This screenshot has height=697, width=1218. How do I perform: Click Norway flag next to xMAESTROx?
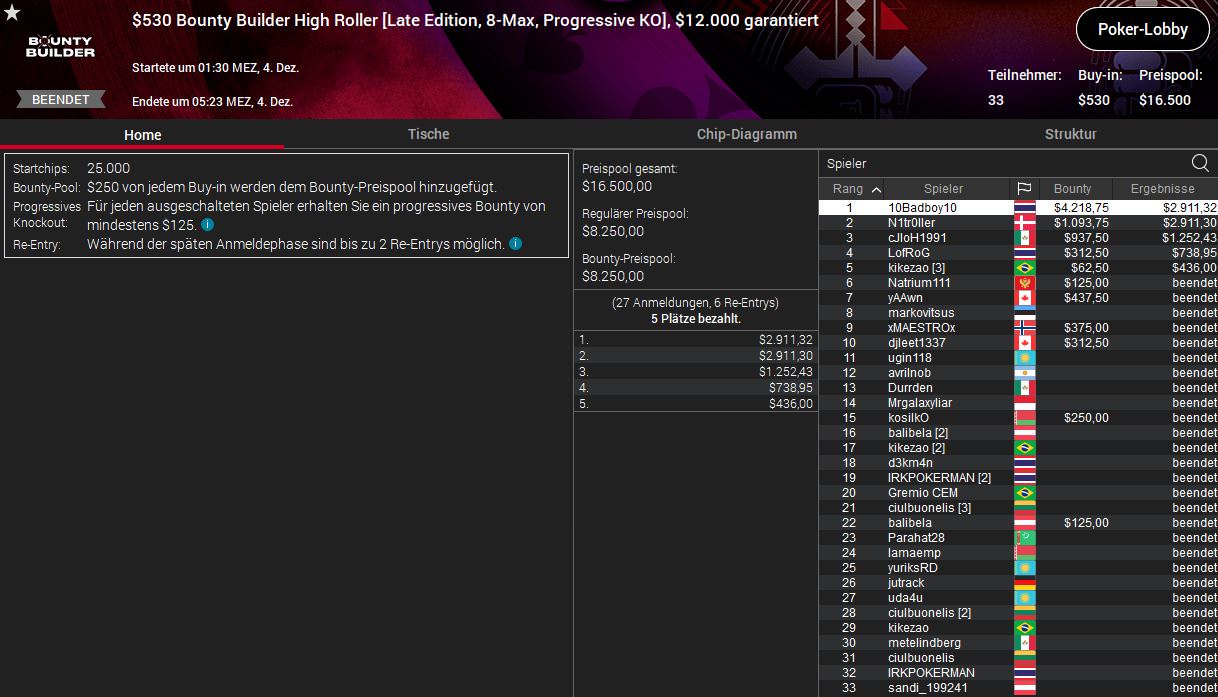pos(1024,328)
